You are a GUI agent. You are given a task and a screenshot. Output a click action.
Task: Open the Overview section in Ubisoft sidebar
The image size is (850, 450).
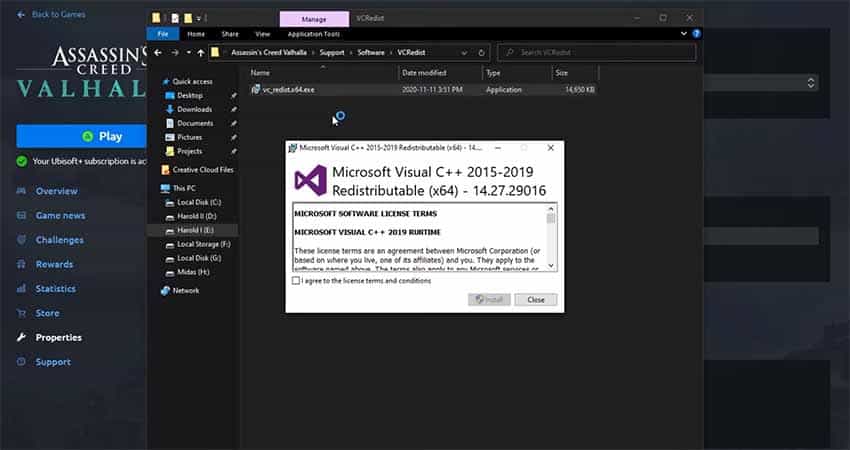tap(56, 191)
